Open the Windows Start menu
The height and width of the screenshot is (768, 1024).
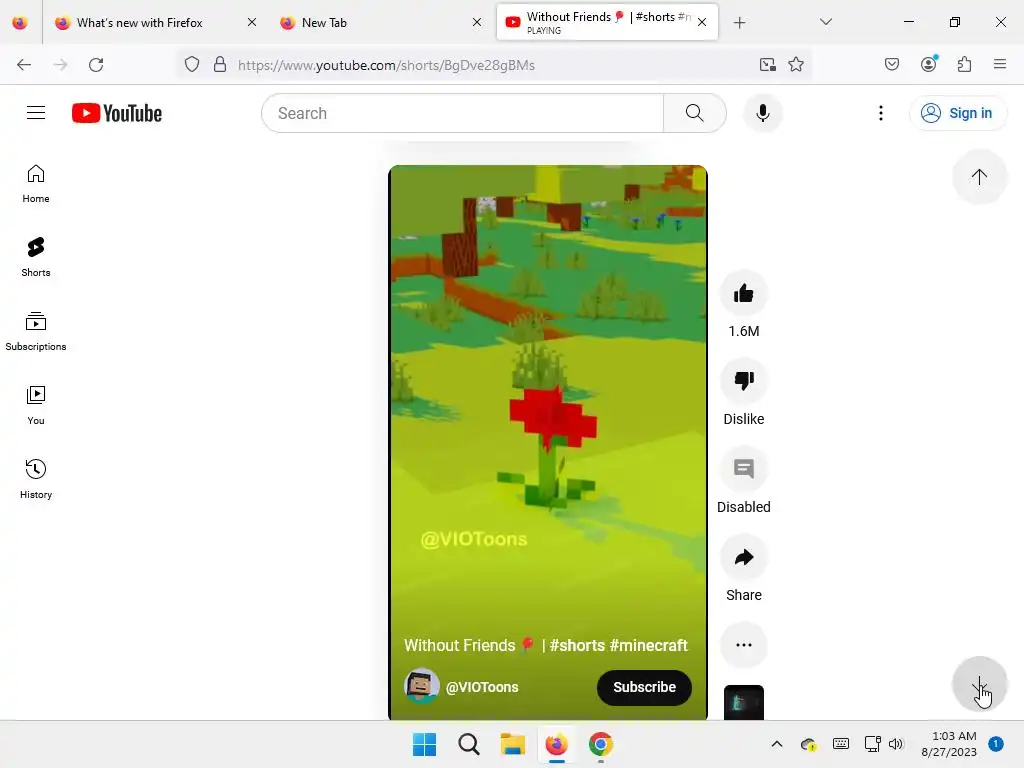click(424, 744)
